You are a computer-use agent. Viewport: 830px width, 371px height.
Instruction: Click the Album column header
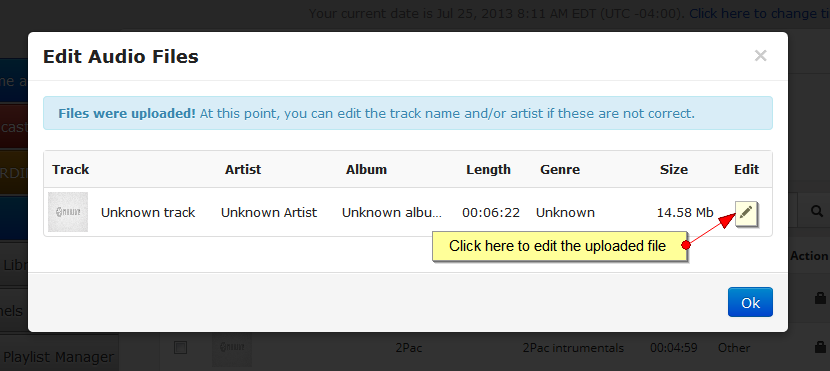[x=366, y=169]
